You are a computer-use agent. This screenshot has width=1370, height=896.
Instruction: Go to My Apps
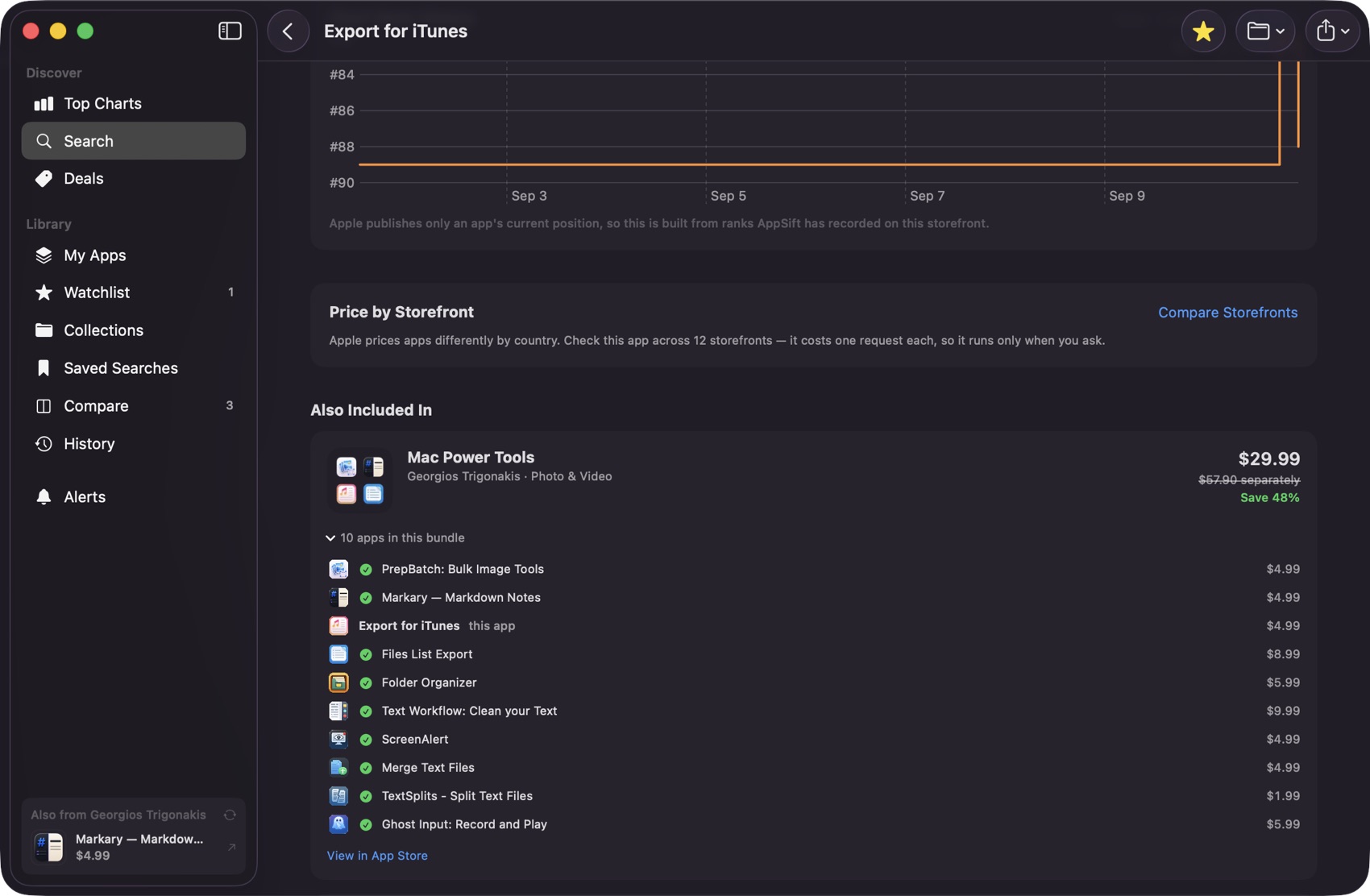(134, 255)
